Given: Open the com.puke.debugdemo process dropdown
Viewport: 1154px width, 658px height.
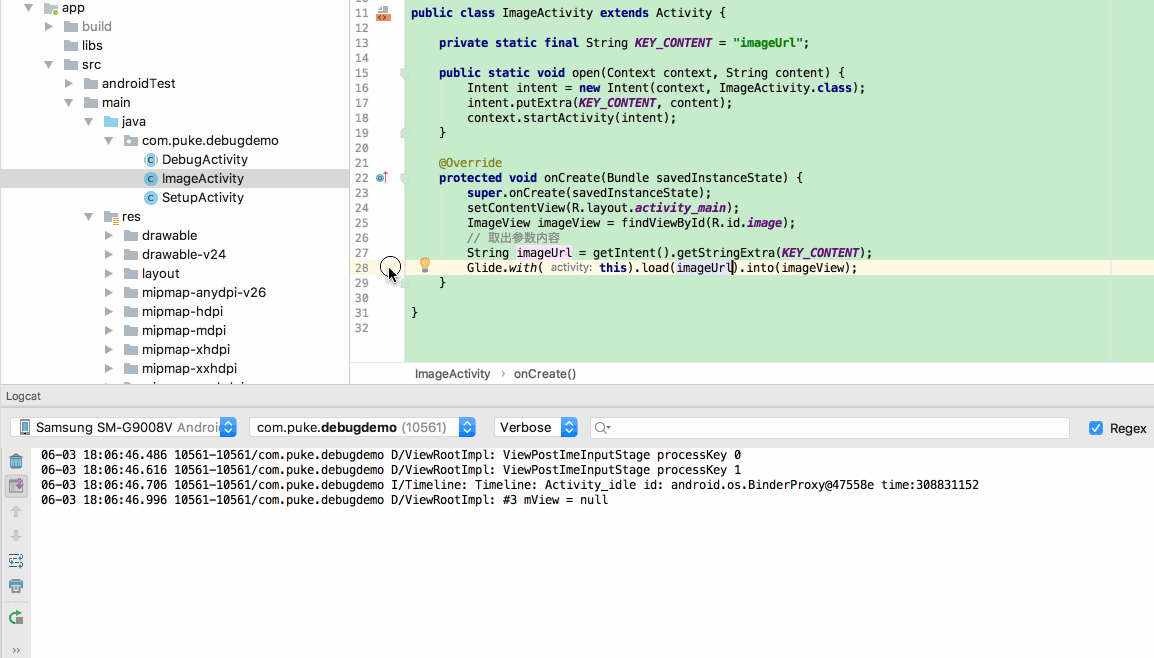Looking at the screenshot, I should 466,427.
